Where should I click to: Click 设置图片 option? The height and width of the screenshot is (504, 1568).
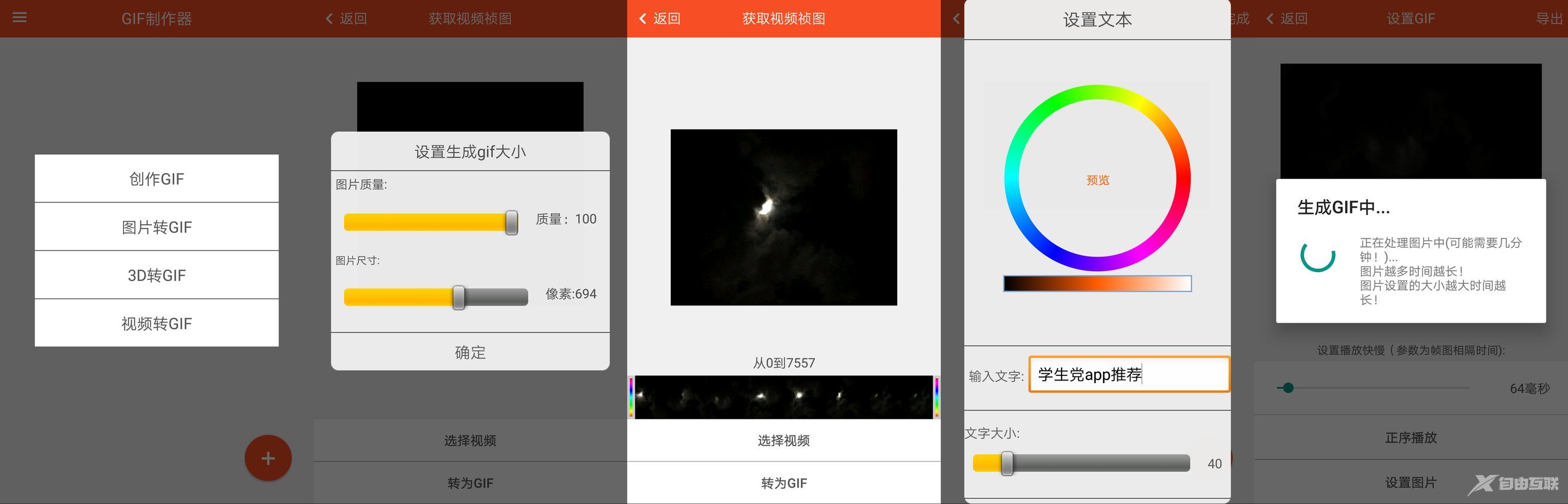click(x=1410, y=482)
